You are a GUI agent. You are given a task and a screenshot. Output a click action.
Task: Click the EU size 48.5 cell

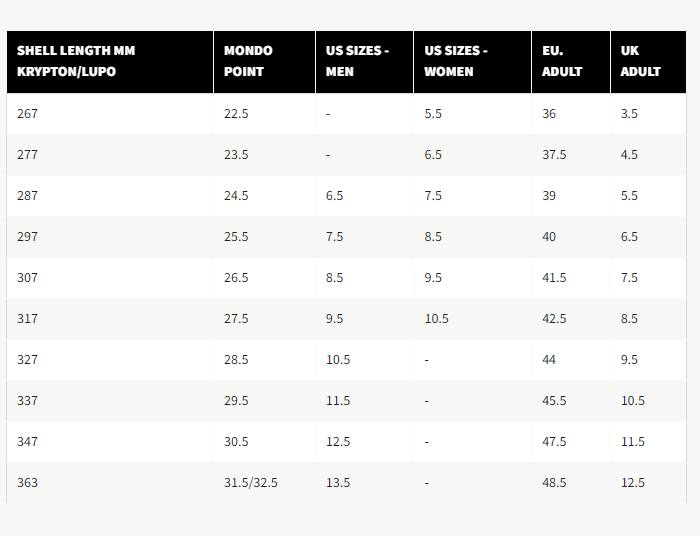(x=554, y=483)
